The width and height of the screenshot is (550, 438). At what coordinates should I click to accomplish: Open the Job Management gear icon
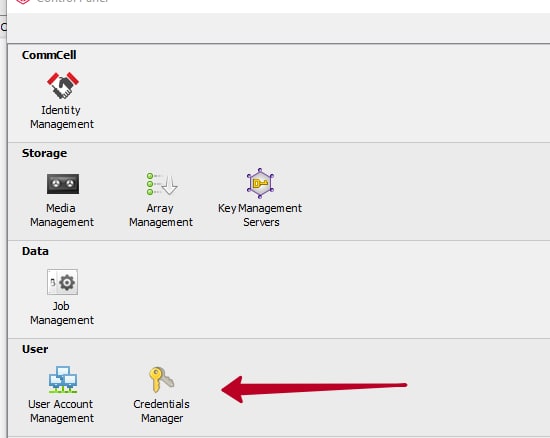point(62,282)
